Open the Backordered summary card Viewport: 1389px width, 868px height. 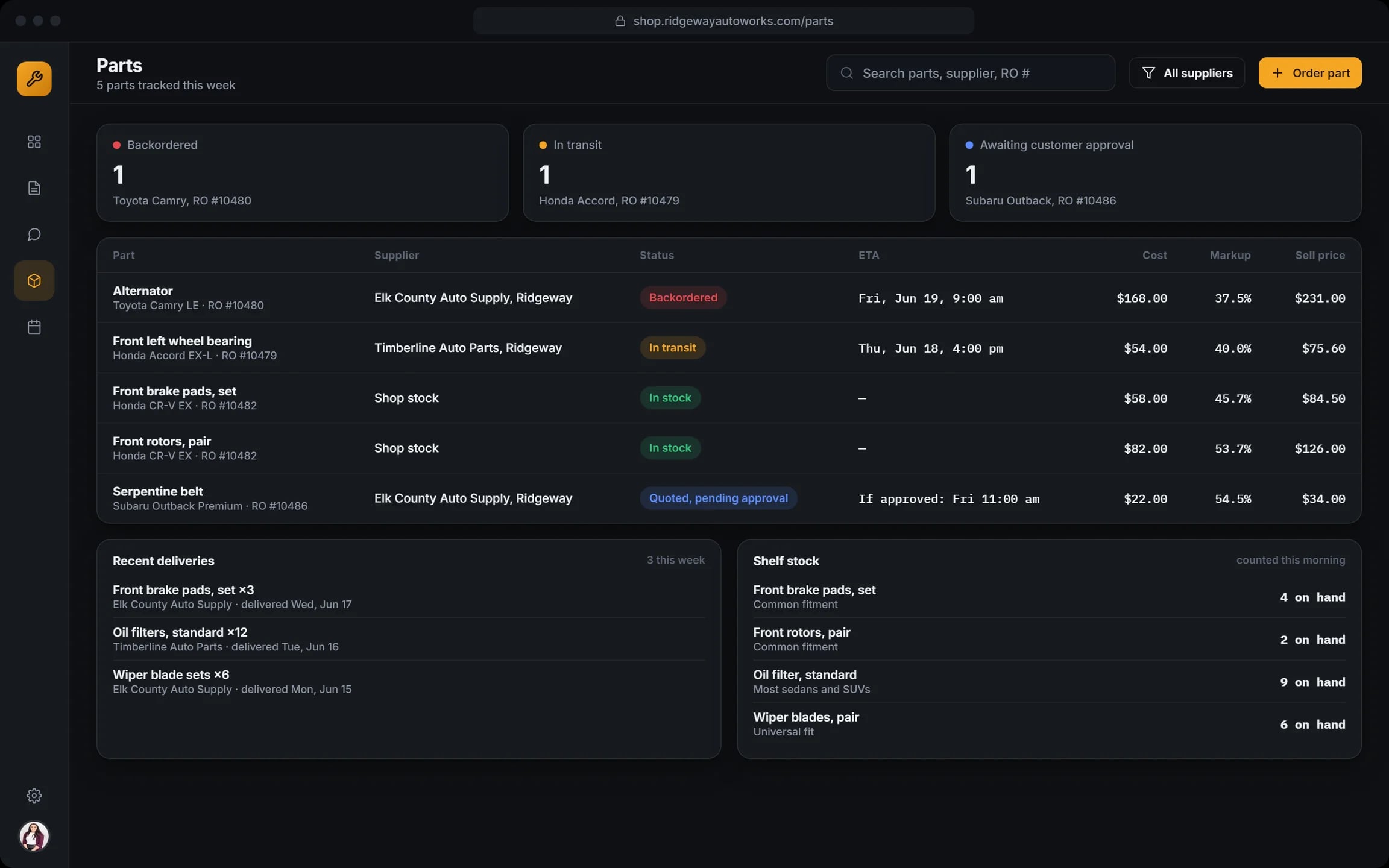coord(303,172)
